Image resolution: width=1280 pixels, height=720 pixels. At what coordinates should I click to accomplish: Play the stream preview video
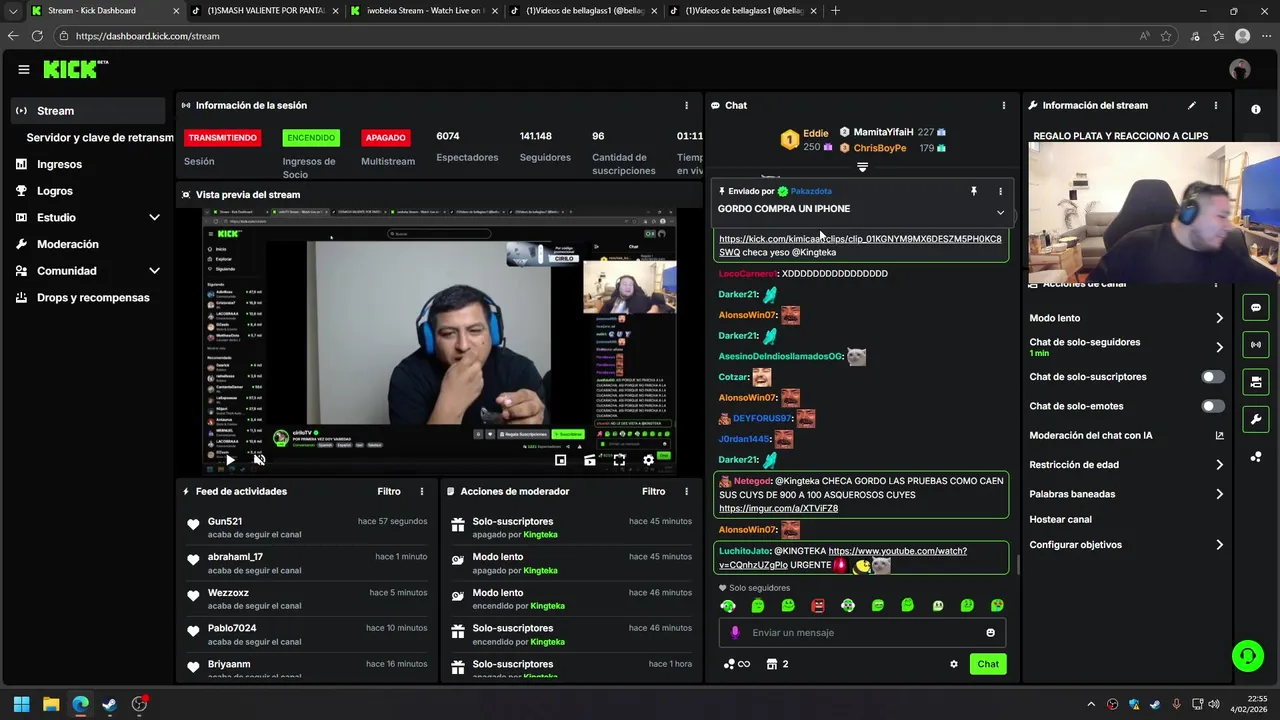click(229, 460)
